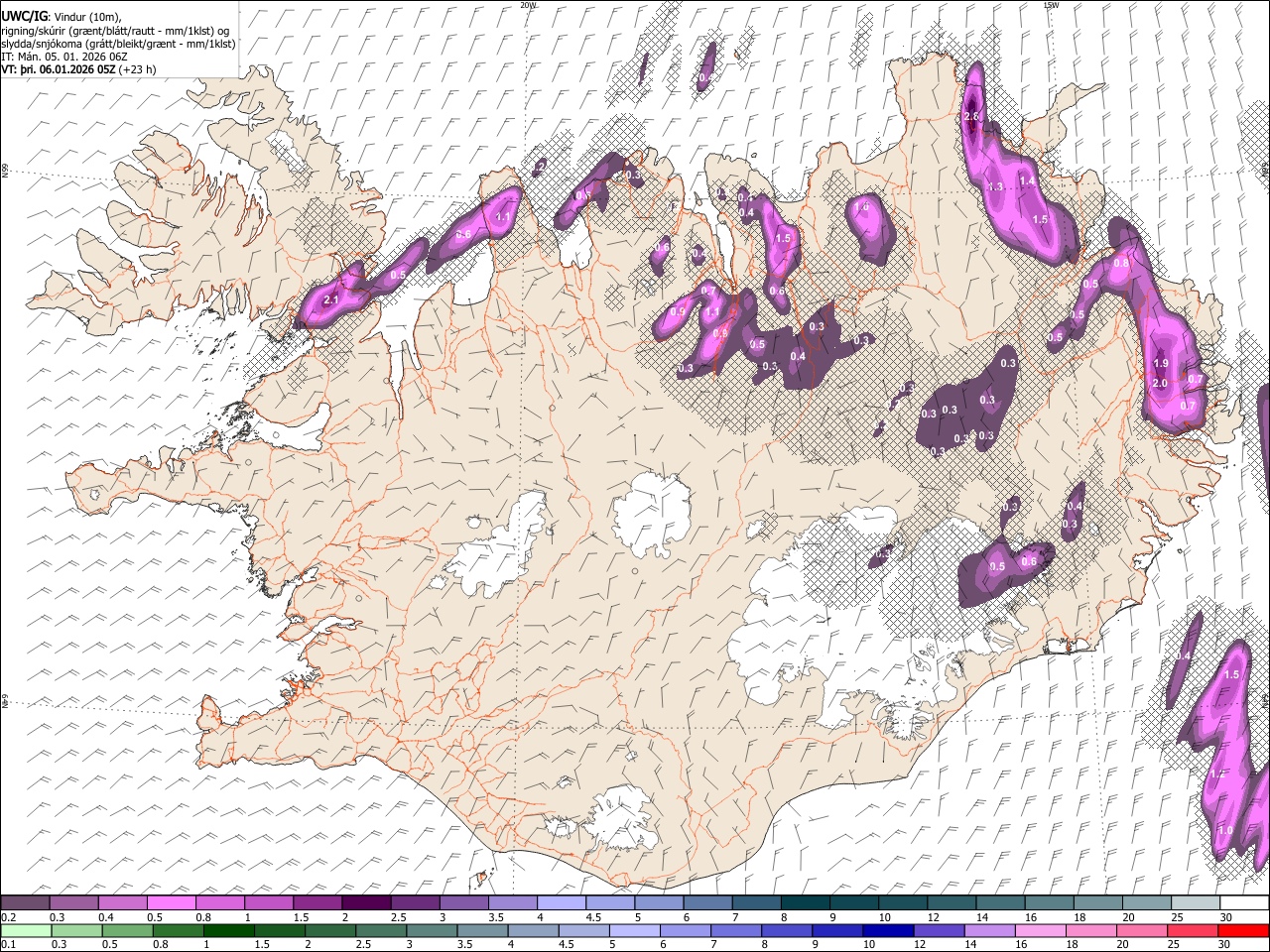Click the white 30+ swatch in upper legend row
This screenshot has width=1270, height=952.
[x=1242, y=902]
